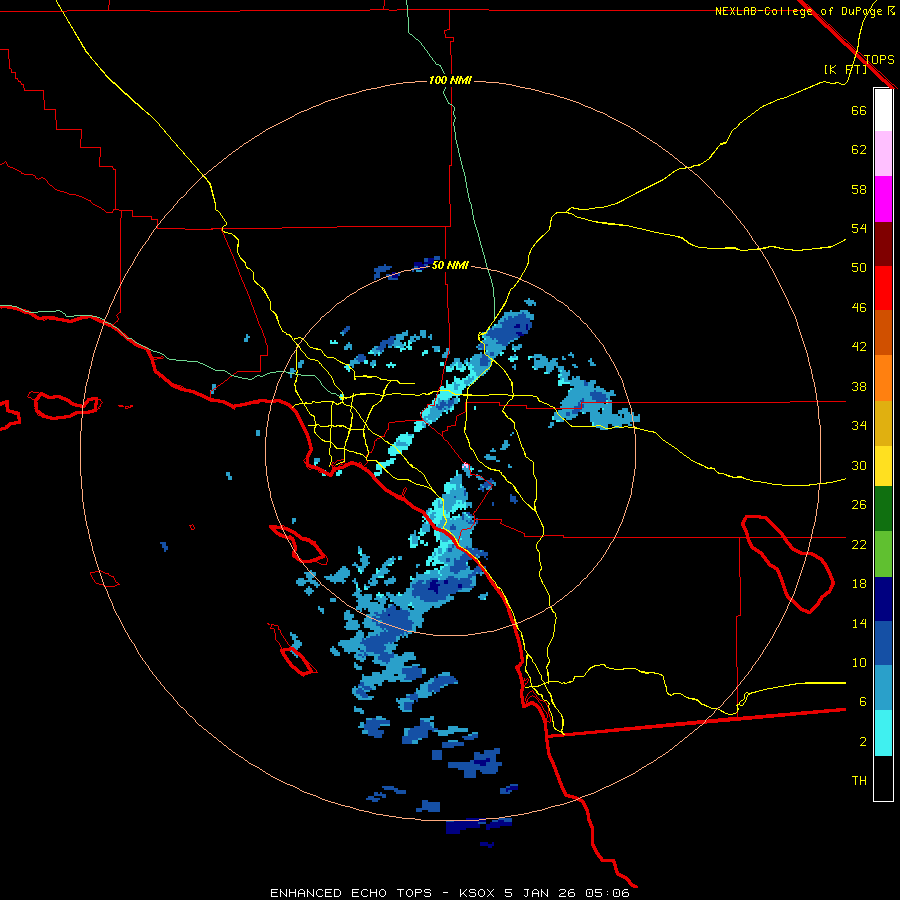Pick the bright red legend color swatch

point(883,288)
